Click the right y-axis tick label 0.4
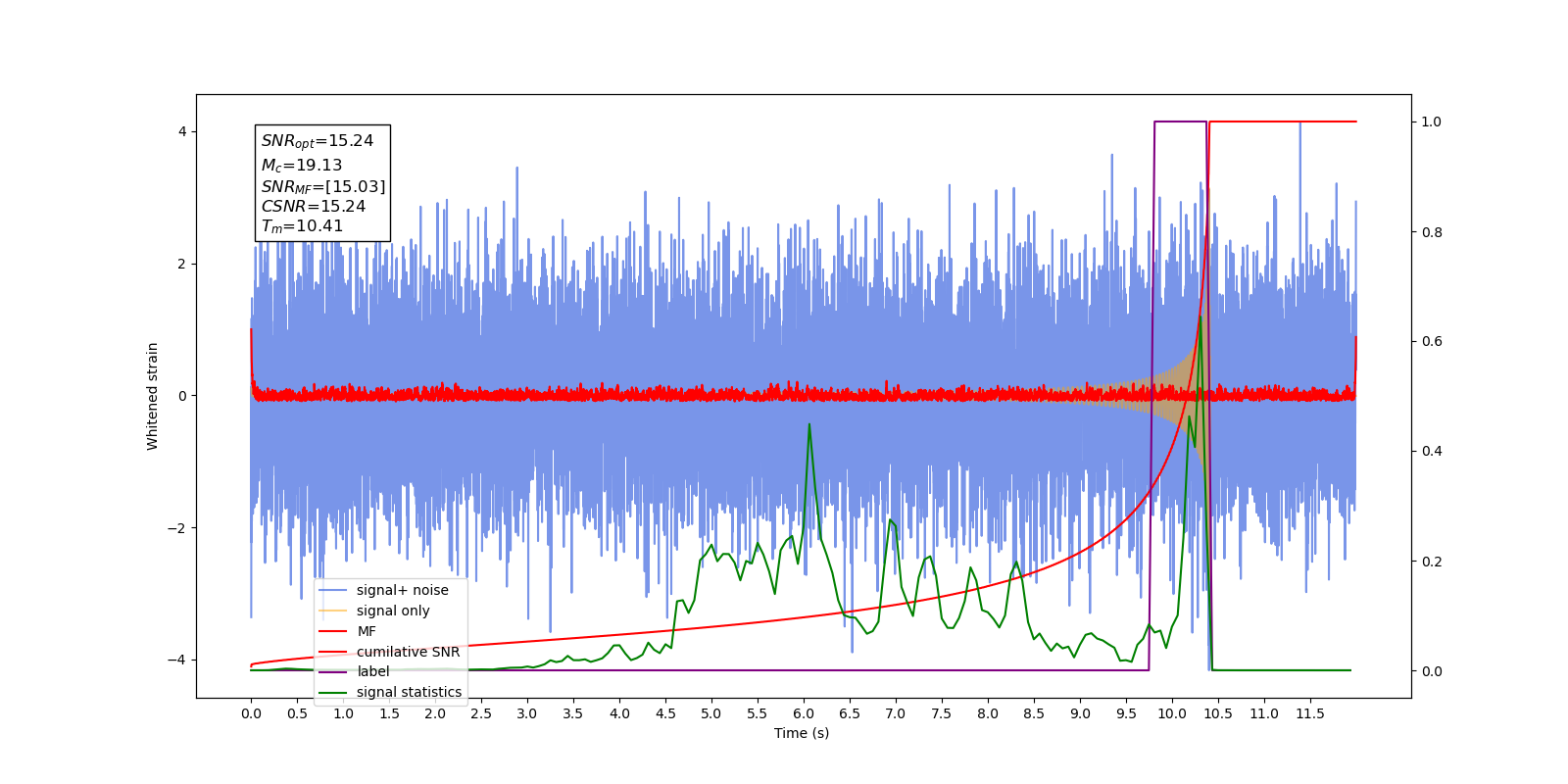Screen dimensions: 1568x784 [x=1432, y=451]
